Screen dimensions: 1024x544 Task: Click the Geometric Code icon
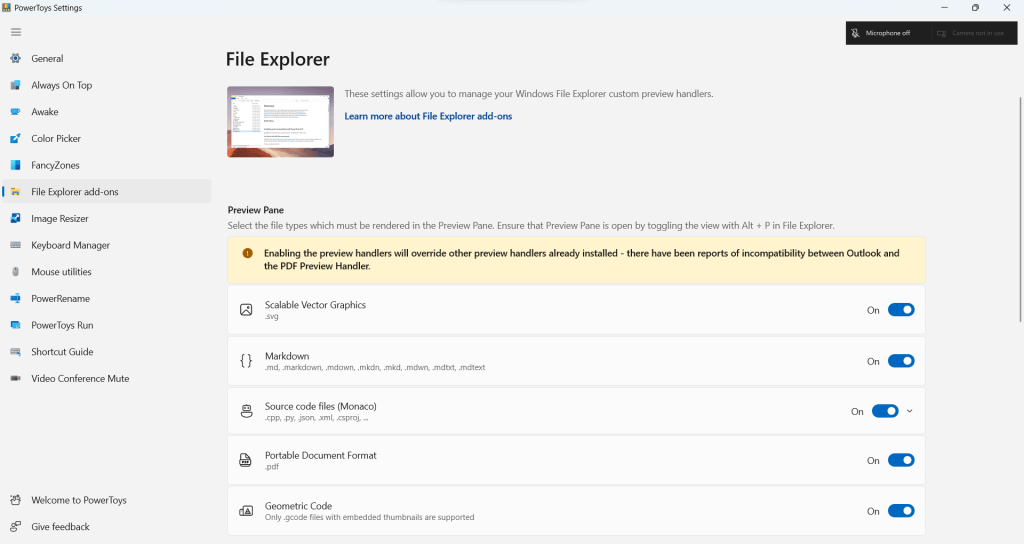click(x=246, y=511)
